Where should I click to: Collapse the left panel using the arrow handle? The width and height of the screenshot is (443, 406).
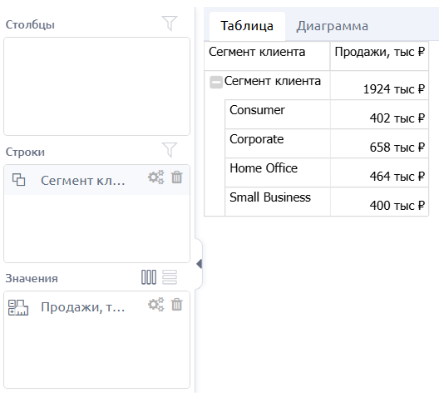[x=199, y=264]
